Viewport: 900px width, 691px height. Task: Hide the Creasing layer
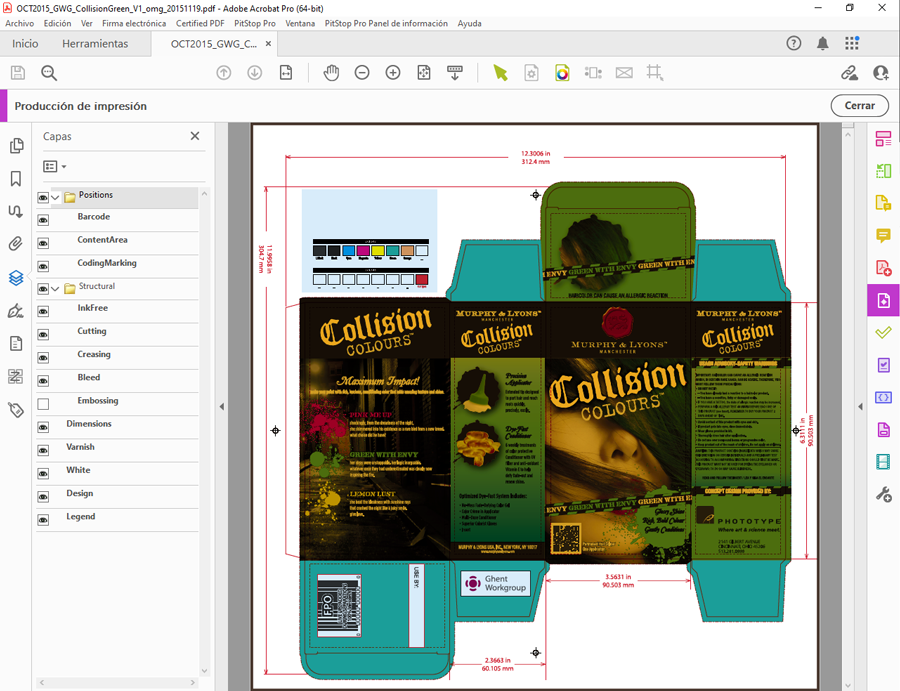click(x=43, y=358)
